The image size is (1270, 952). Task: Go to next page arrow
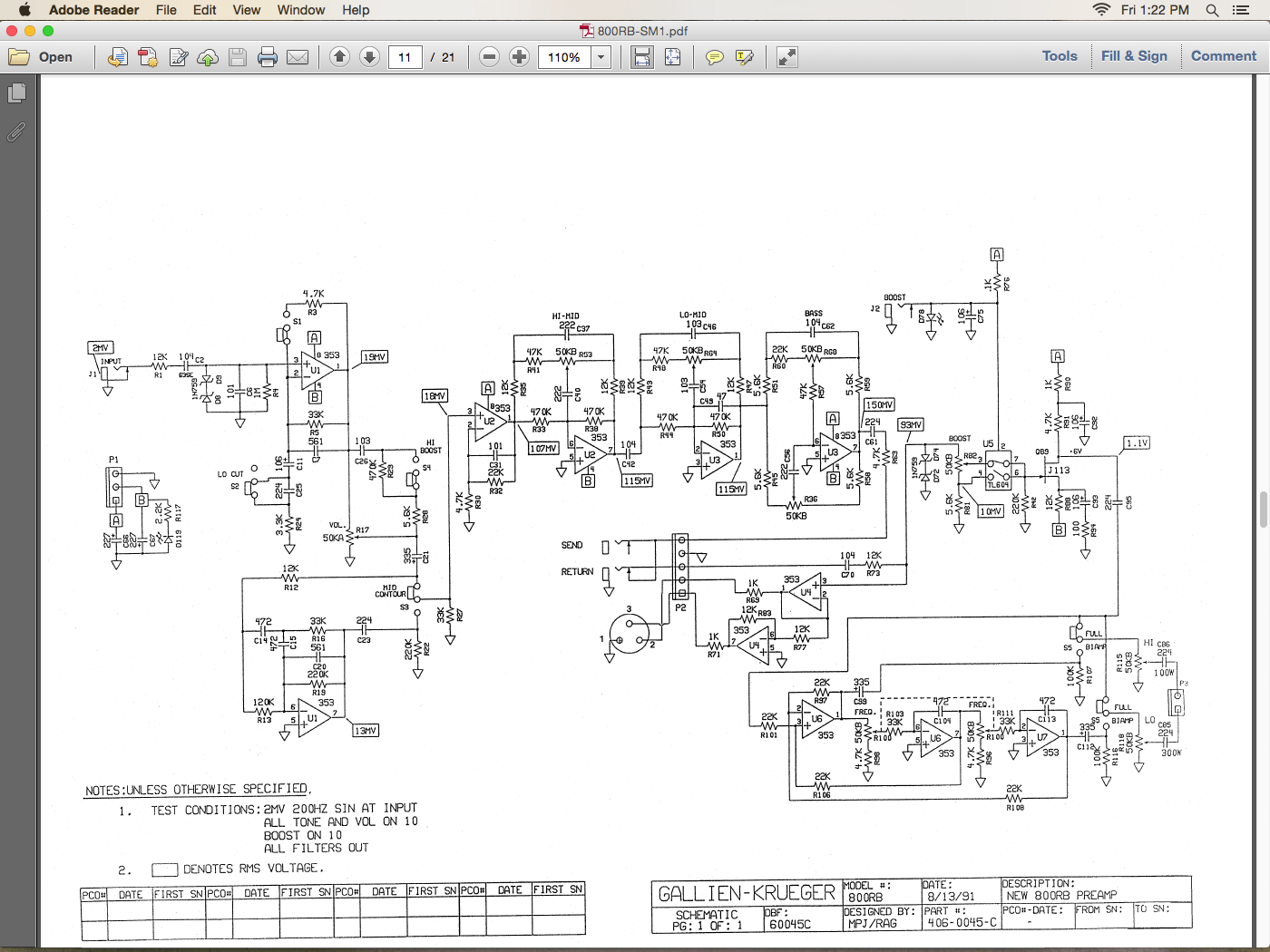click(x=369, y=57)
